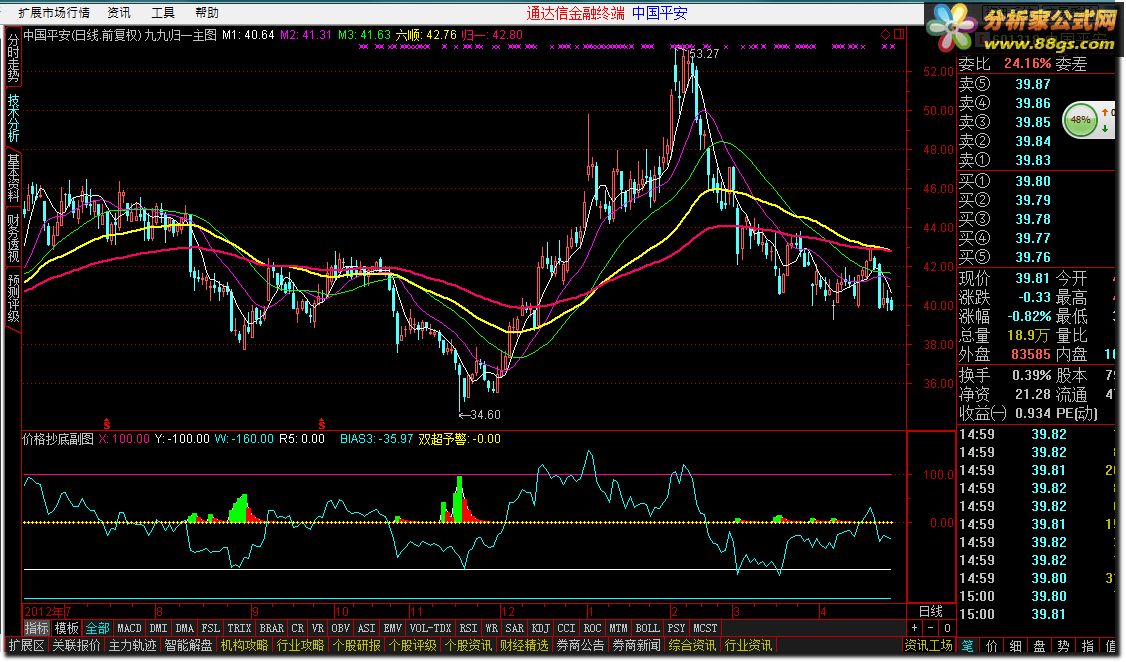This screenshot has height=662, width=1126.
Task: Switch indicator to OBV
Action: (x=340, y=628)
